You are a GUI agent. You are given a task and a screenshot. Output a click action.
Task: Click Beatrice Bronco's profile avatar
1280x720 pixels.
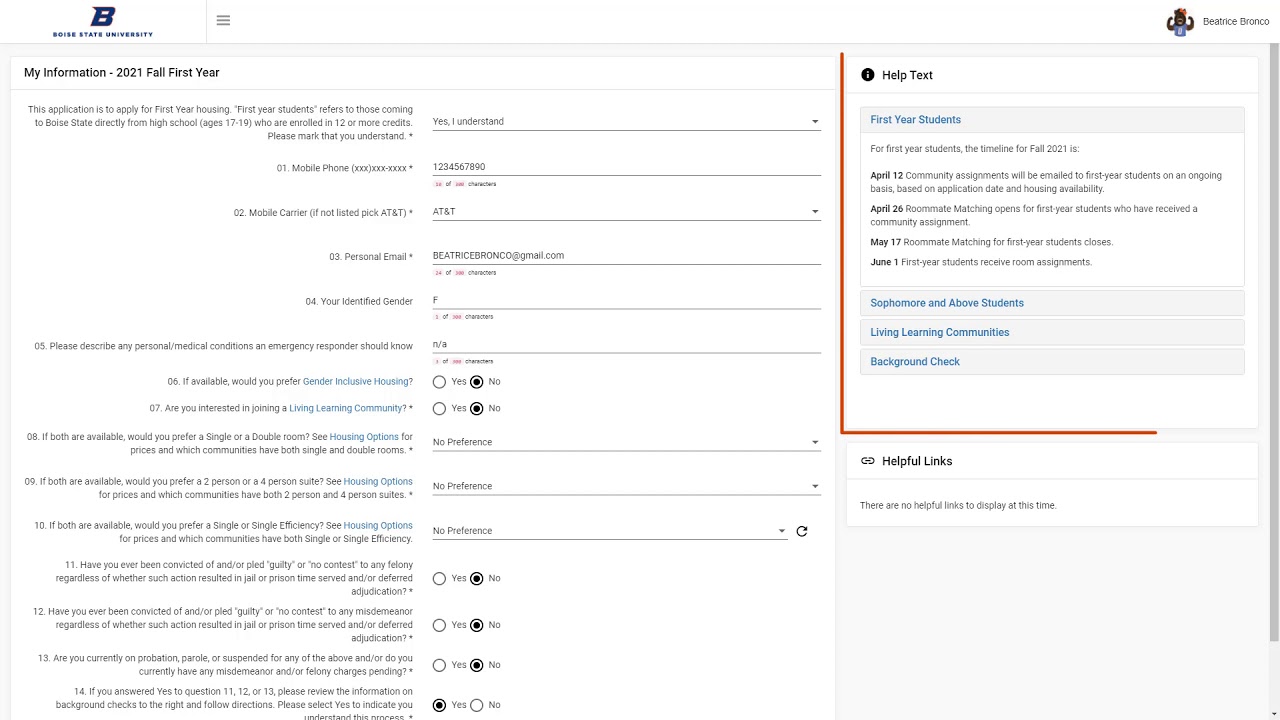point(1180,21)
